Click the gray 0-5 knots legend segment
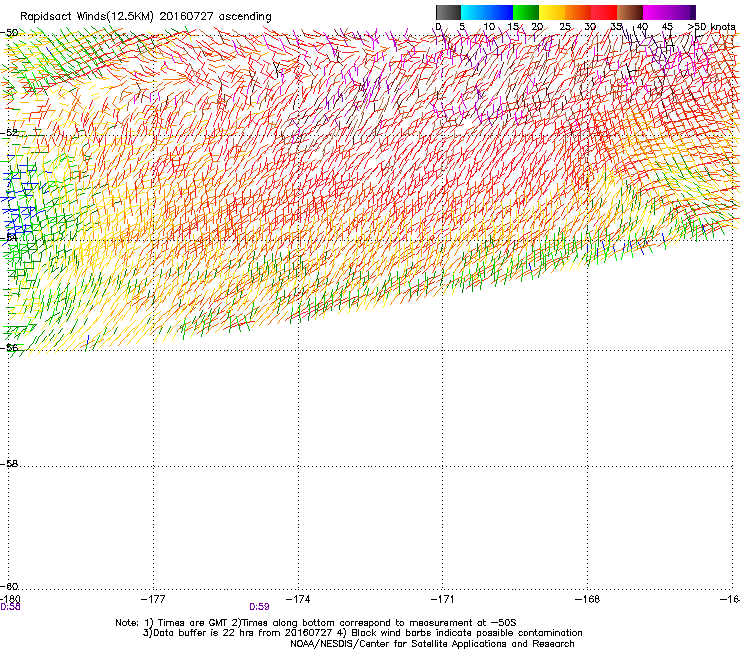740x650 pixels. coord(448,12)
